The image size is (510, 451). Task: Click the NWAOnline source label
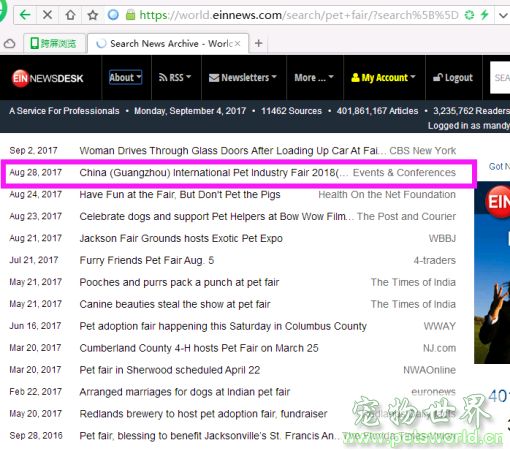click(x=429, y=370)
